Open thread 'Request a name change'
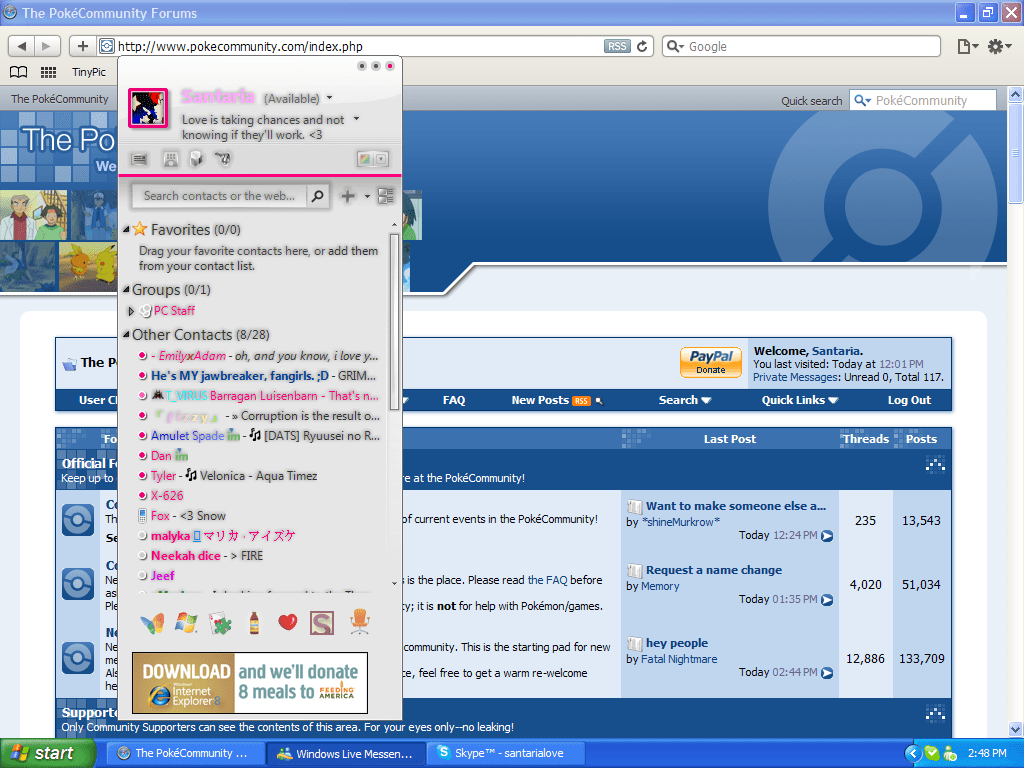The image size is (1024, 768). (714, 570)
